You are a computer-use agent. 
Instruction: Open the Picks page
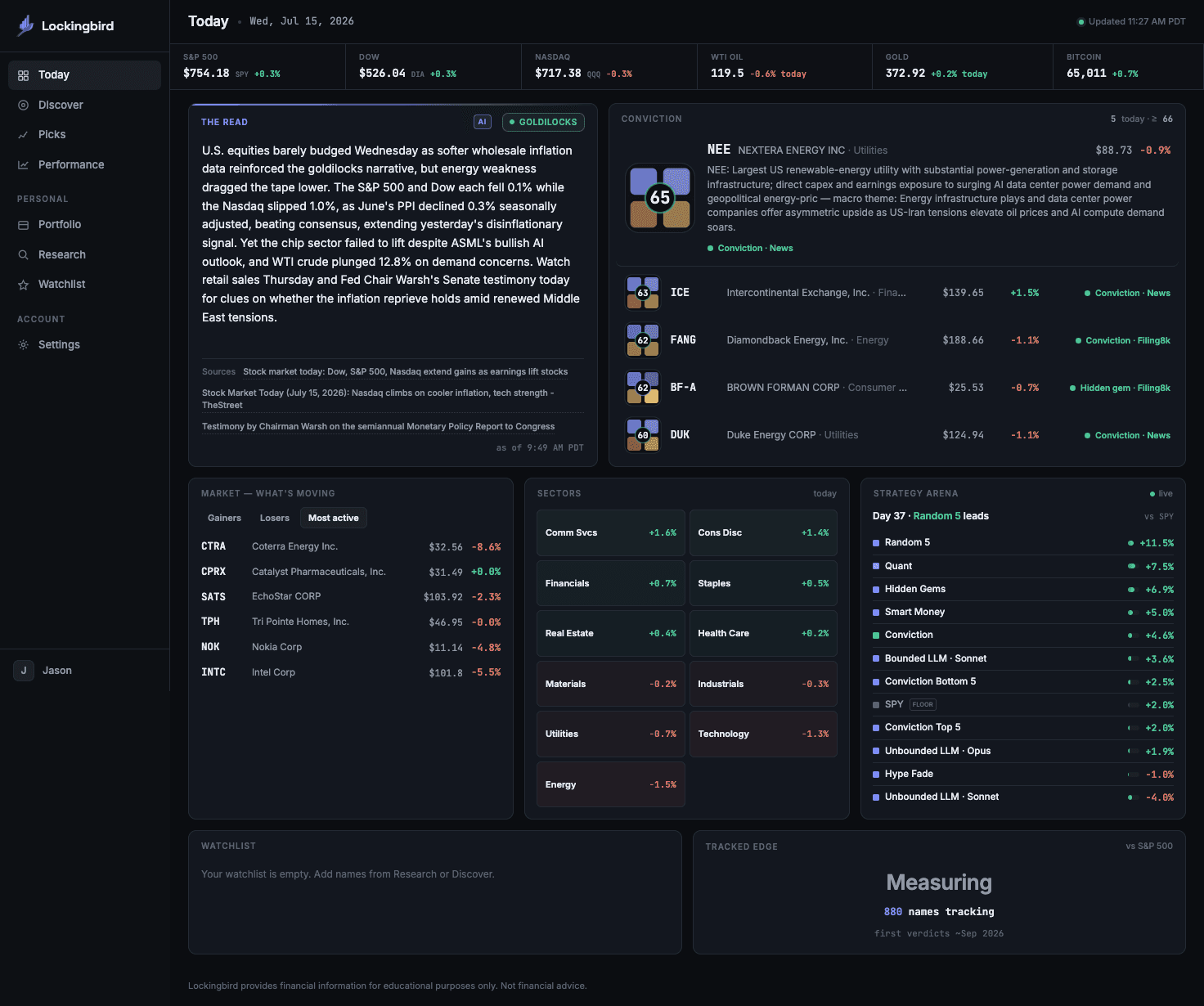point(84,135)
